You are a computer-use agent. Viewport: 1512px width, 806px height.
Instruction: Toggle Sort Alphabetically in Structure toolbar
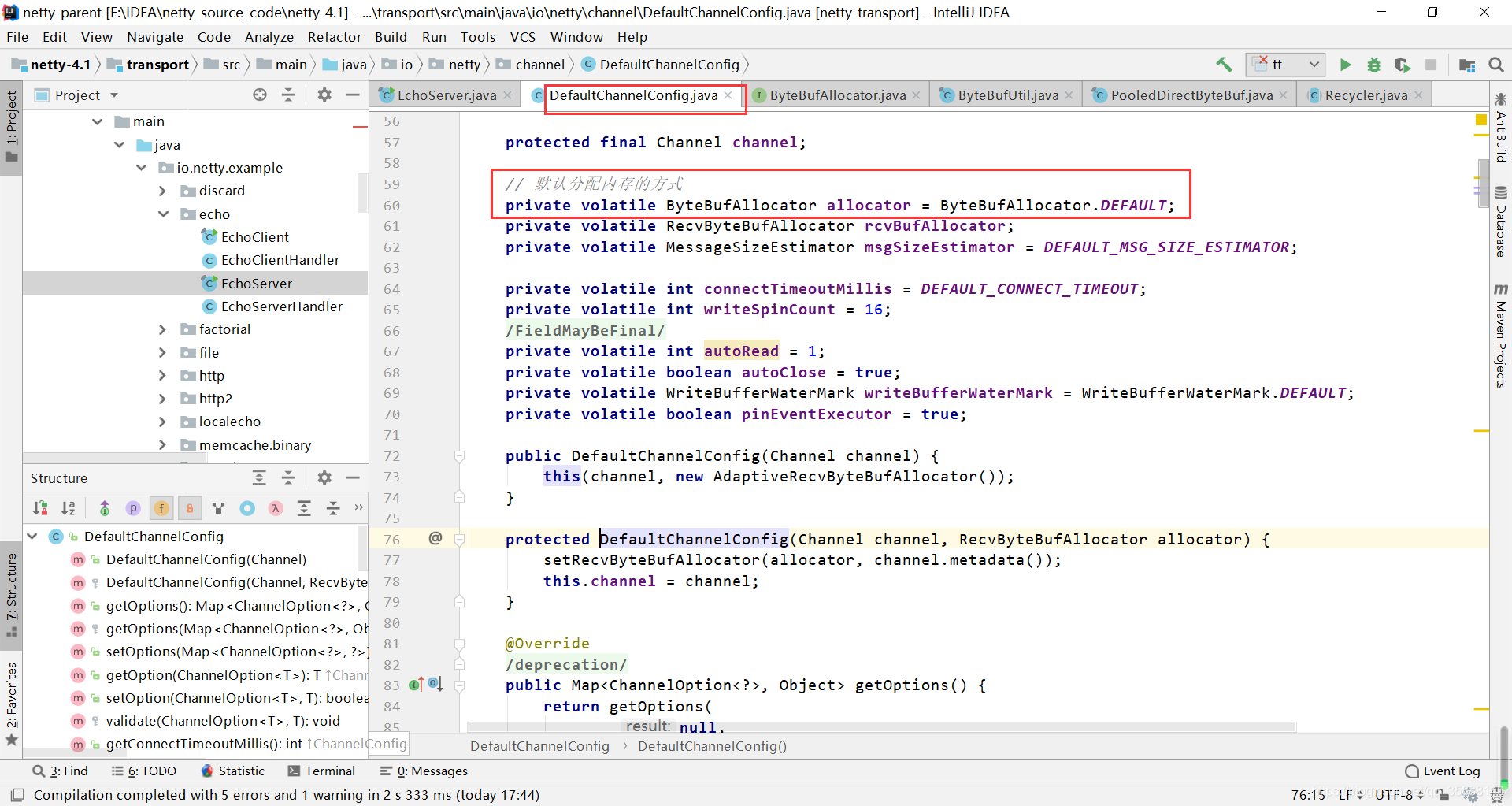(x=69, y=508)
